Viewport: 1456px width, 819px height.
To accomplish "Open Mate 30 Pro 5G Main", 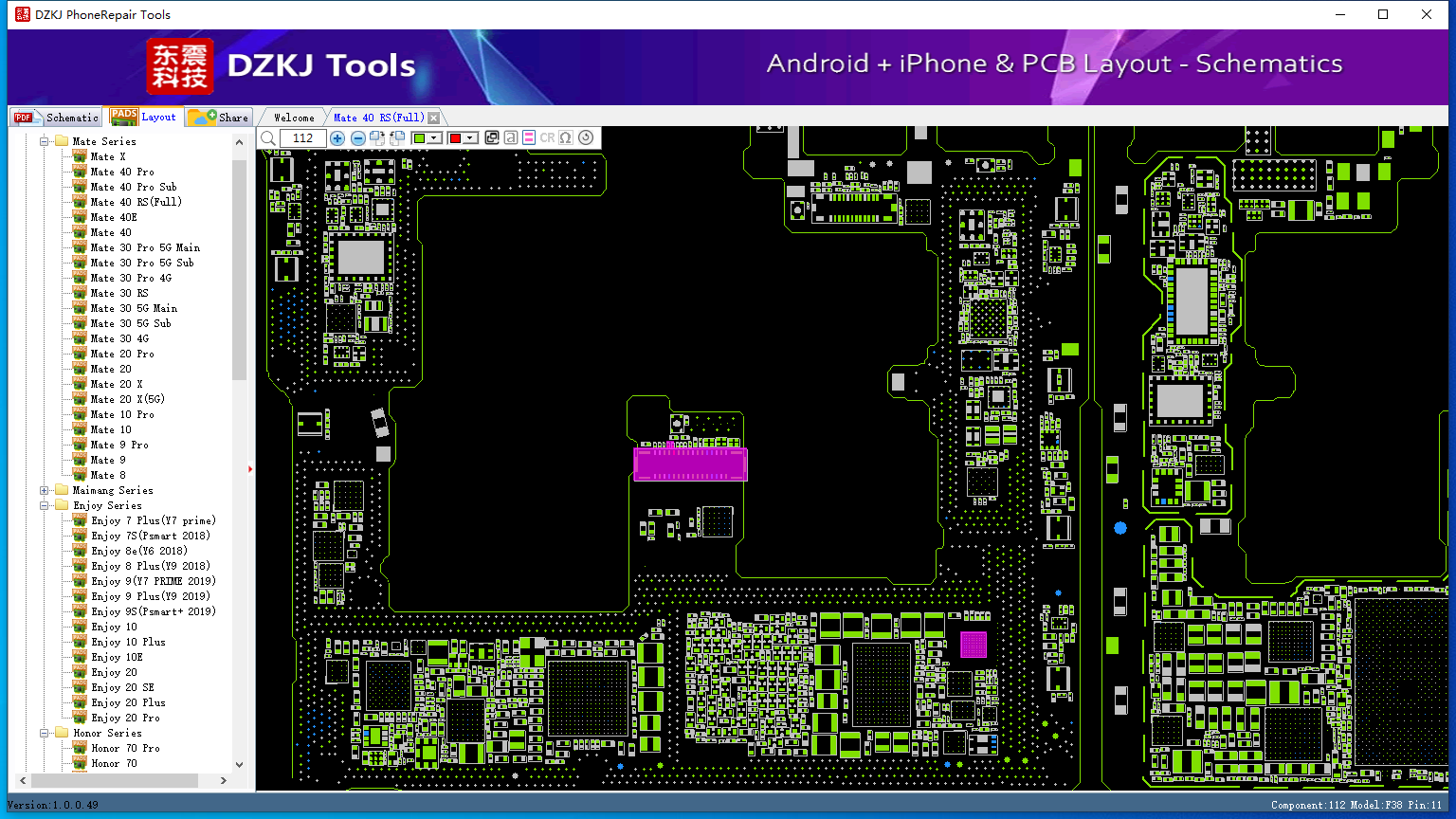I will (x=145, y=247).
